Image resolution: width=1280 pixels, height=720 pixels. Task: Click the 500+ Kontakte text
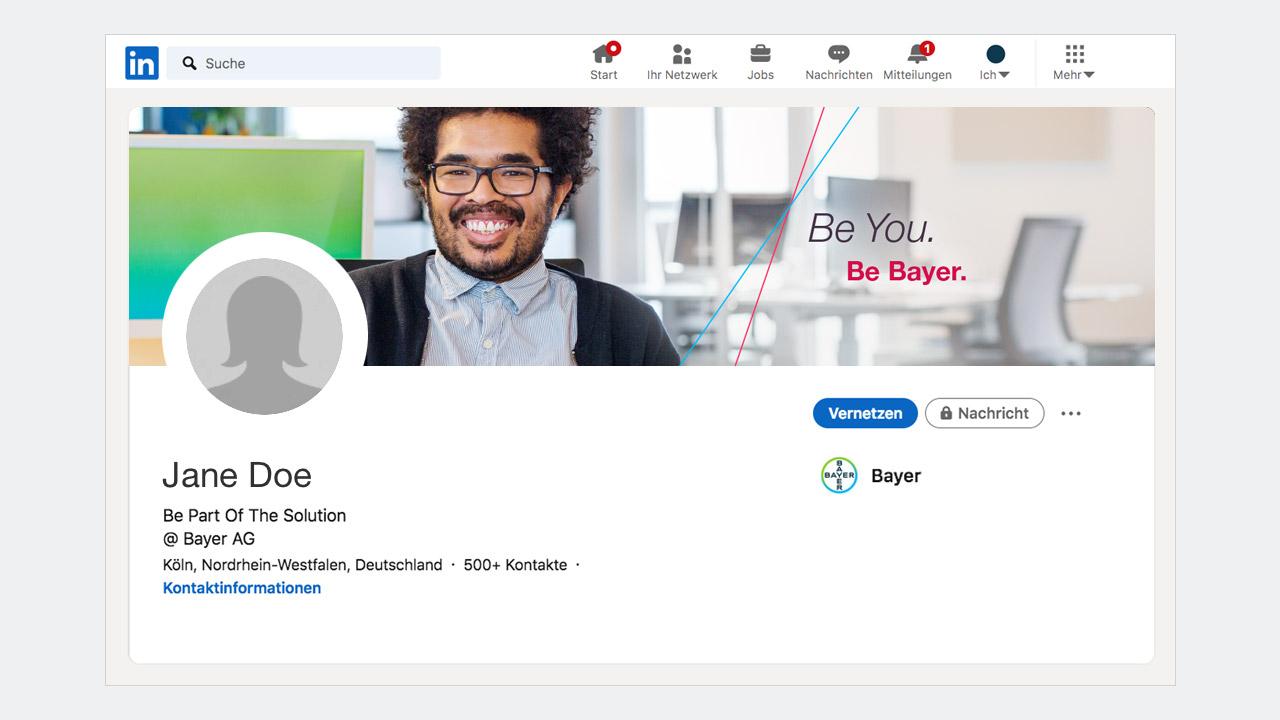515,565
